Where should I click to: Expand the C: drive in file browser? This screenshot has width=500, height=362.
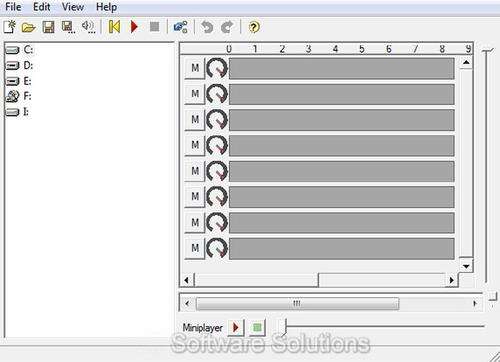[x=19, y=50]
